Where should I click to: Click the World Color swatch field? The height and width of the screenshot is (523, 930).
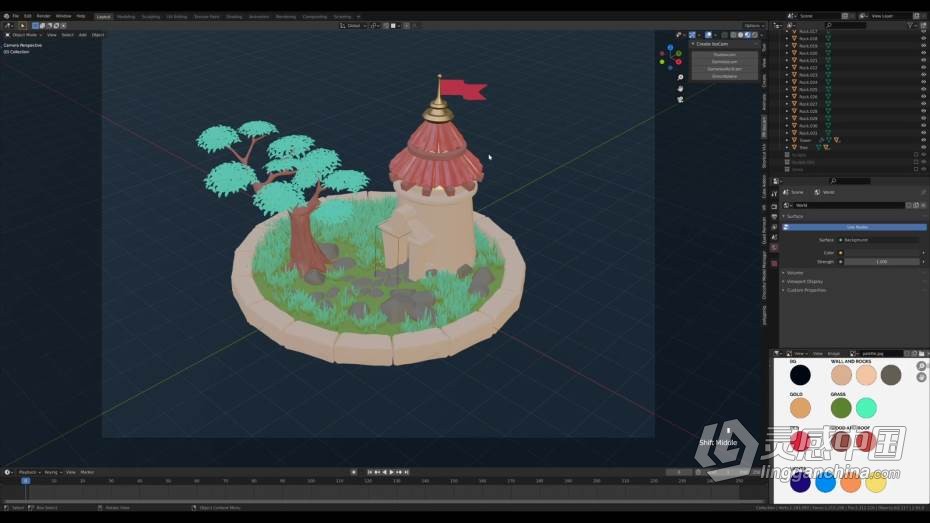(883, 253)
